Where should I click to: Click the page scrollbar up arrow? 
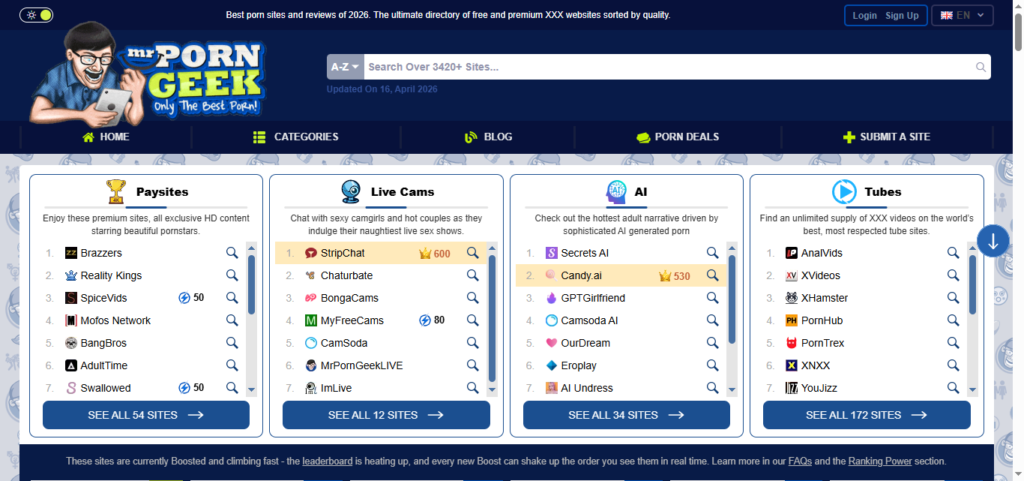tap(1017, 5)
